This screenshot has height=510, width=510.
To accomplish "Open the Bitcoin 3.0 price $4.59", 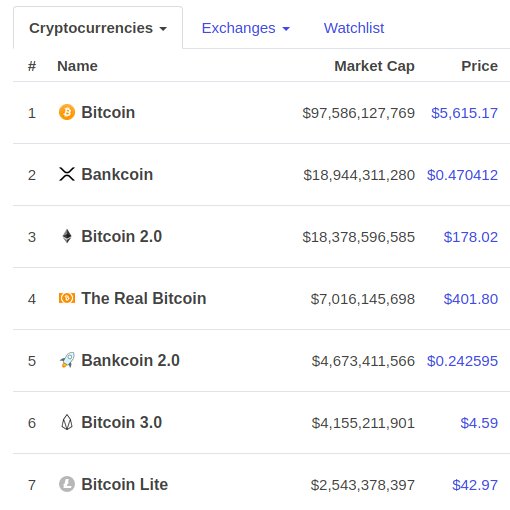I will [479, 423].
